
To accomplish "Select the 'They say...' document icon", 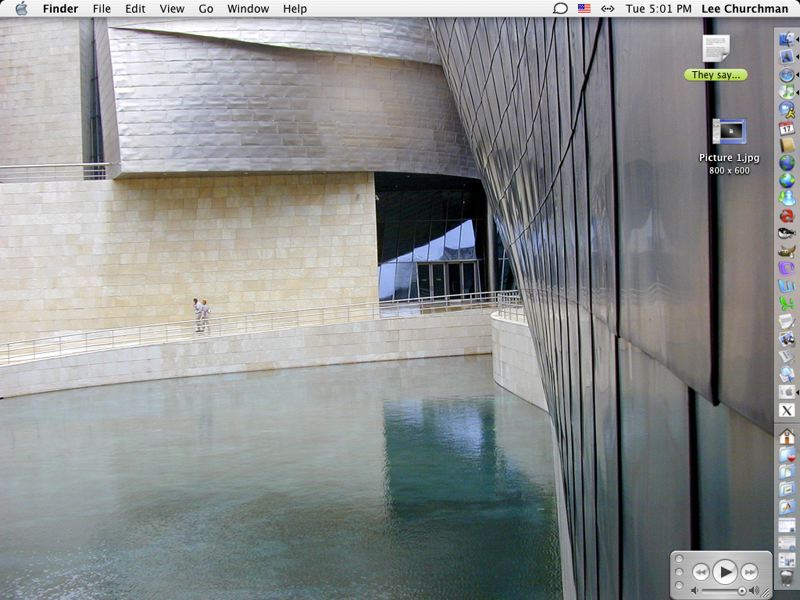I will pos(716,48).
